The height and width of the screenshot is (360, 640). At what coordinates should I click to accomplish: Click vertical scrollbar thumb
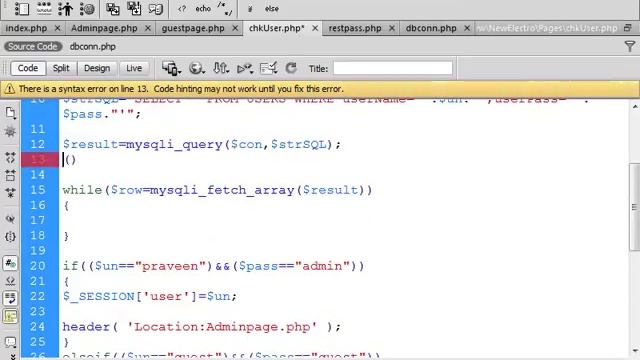[634, 207]
